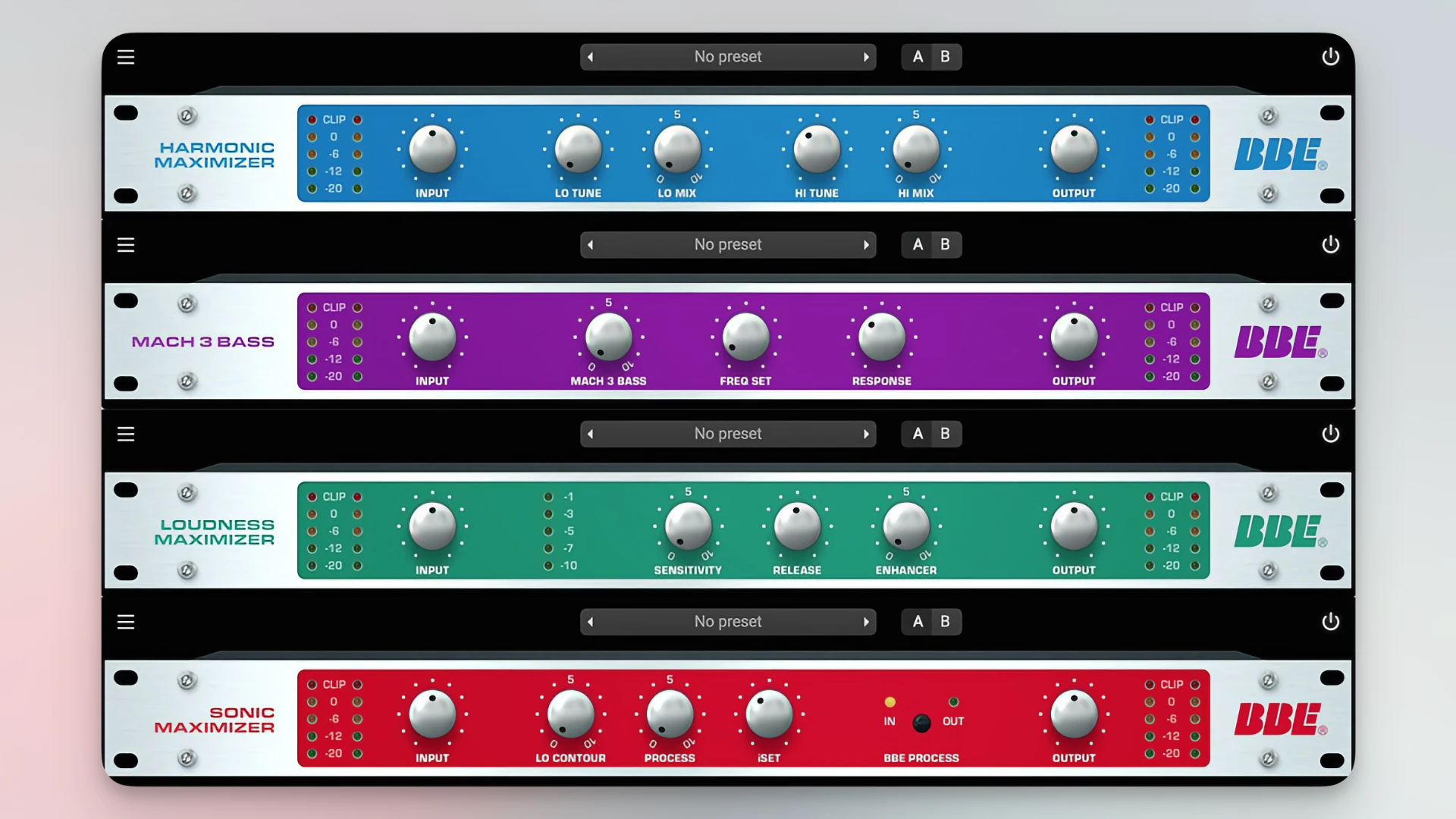Click the power icon on Harmonic Maximizer
This screenshot has height=819, width=1456.
click(x=1331, y=57)
